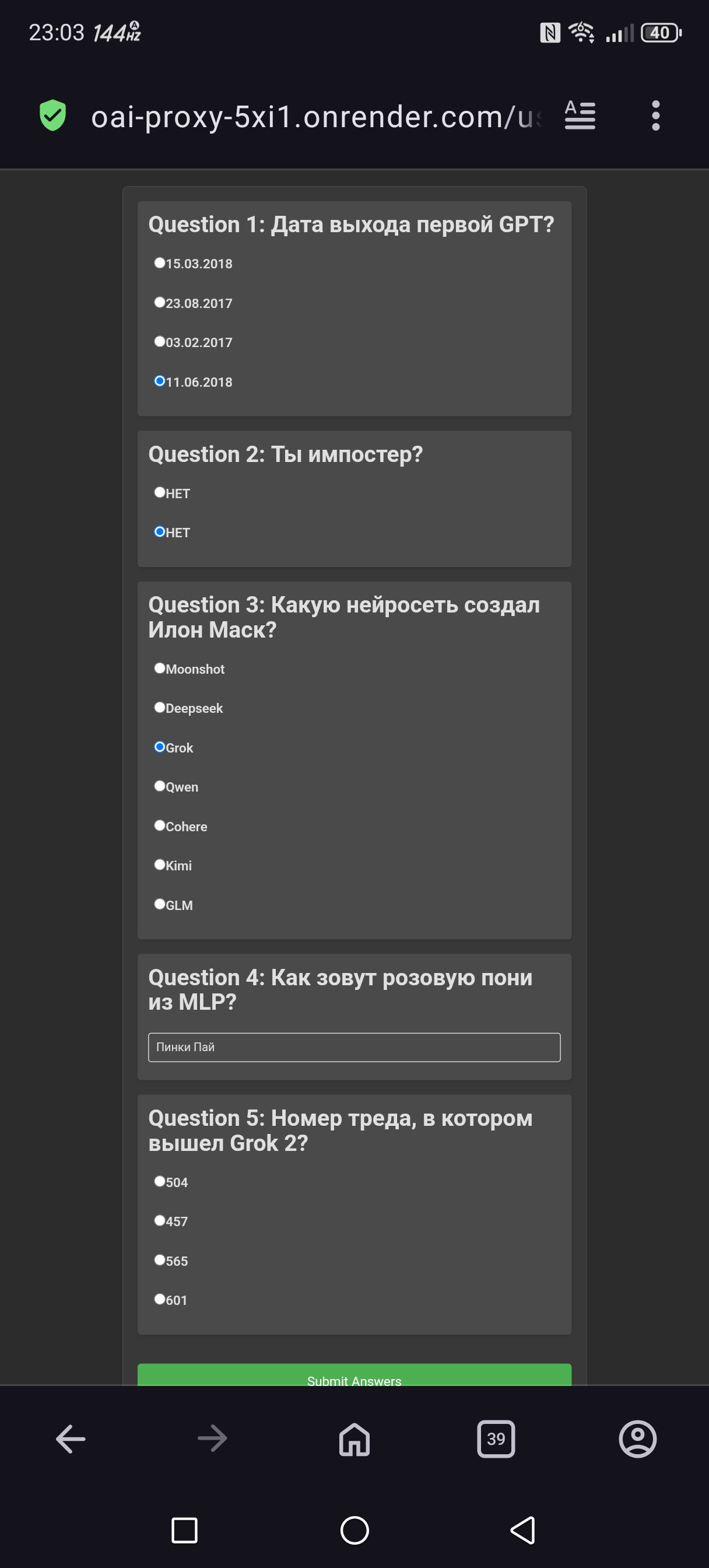This screenshot has height=1568, width=709.
Task: Click the Submit Answers button
Action: (354, 1377)
